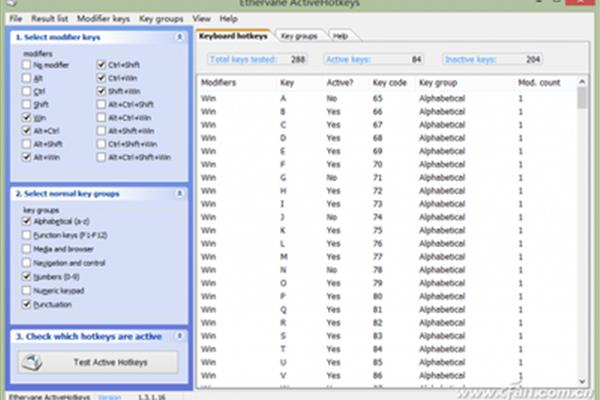The image size is (600, 400).
Task: Uncheck the Ctrl+Win modifier checkbox
Action: coord(101,78)
